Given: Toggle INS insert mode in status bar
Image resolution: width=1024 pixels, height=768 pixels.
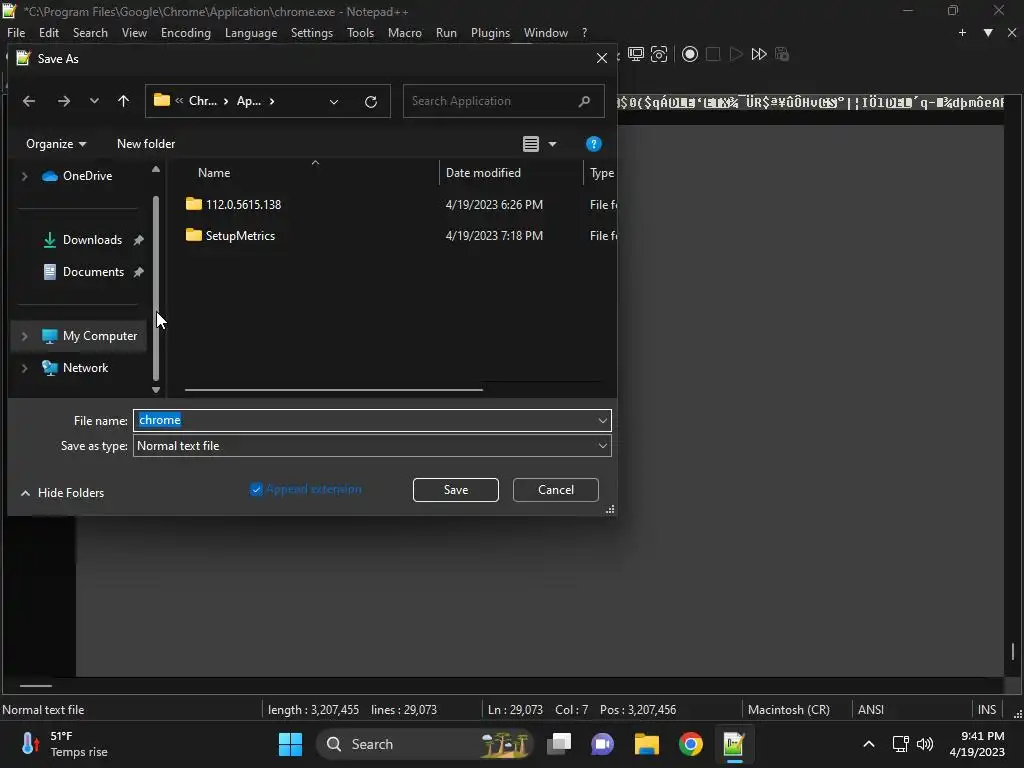Looking at the screenshot, I should click(987, 709).
